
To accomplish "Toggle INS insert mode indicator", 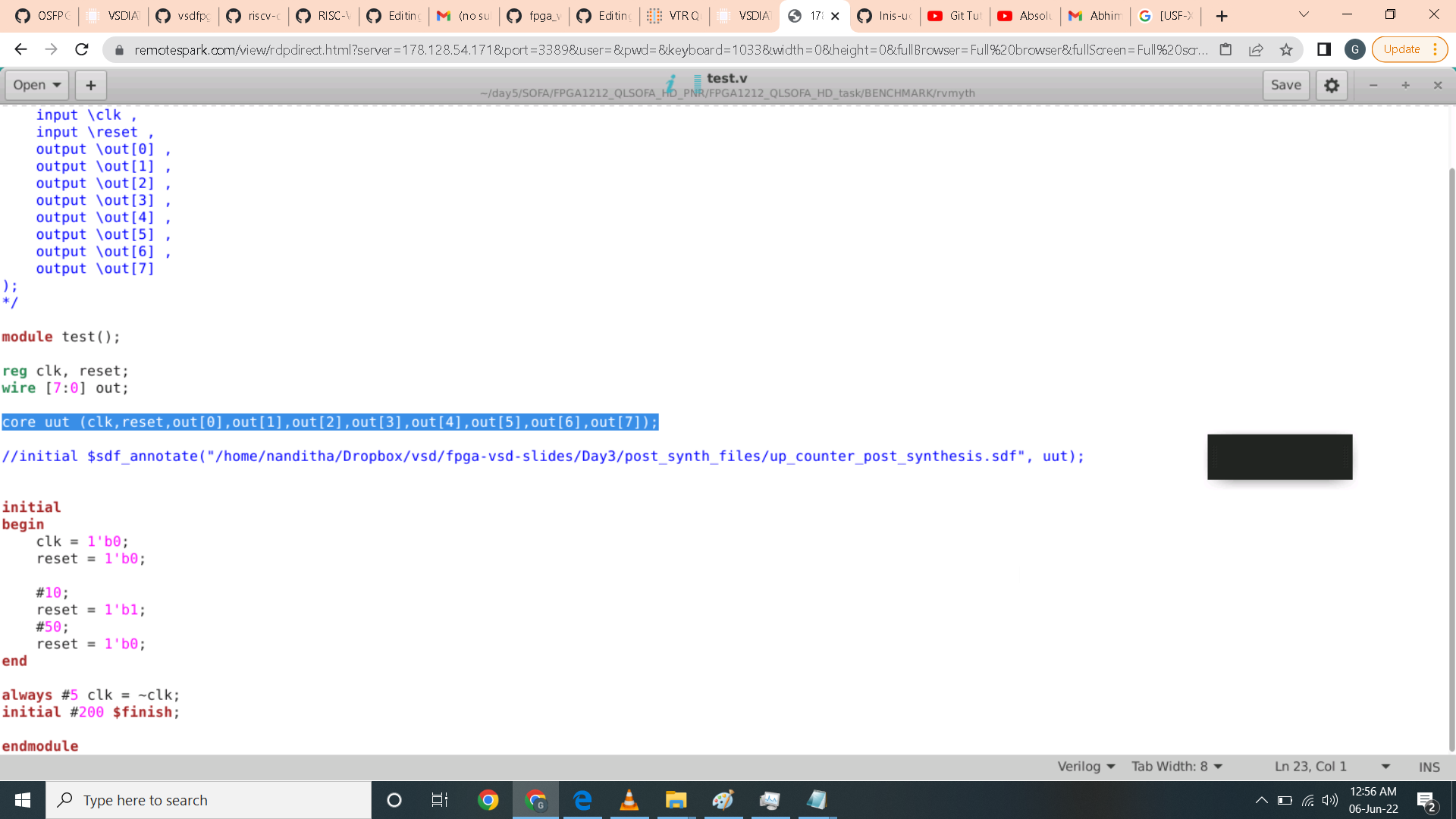I will (1429, 767).
